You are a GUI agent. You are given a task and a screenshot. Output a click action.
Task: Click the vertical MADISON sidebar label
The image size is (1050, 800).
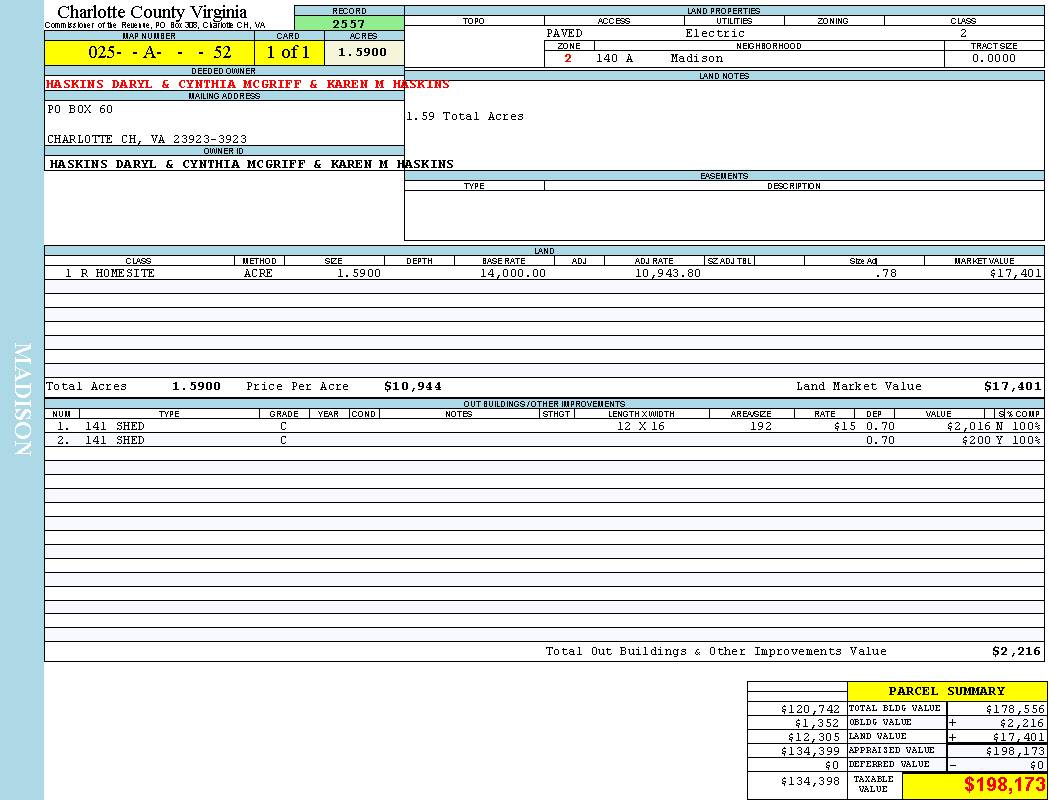22,400
